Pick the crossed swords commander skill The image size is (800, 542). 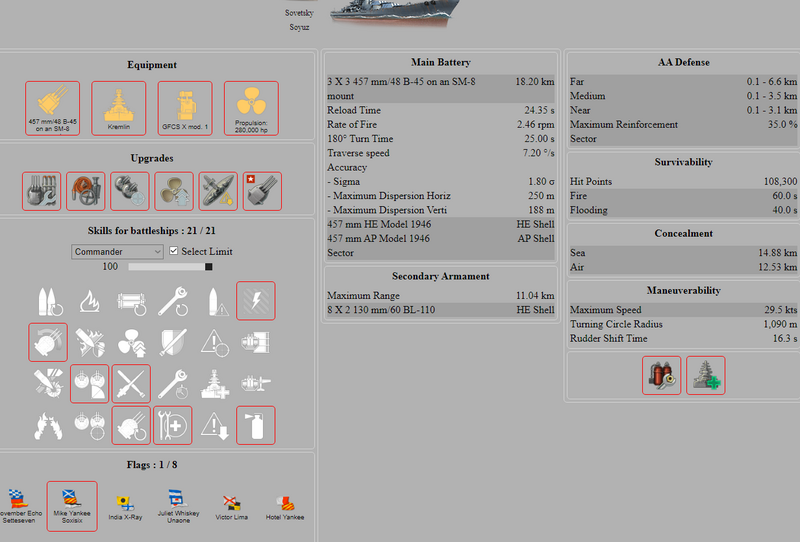click(130, 384)
